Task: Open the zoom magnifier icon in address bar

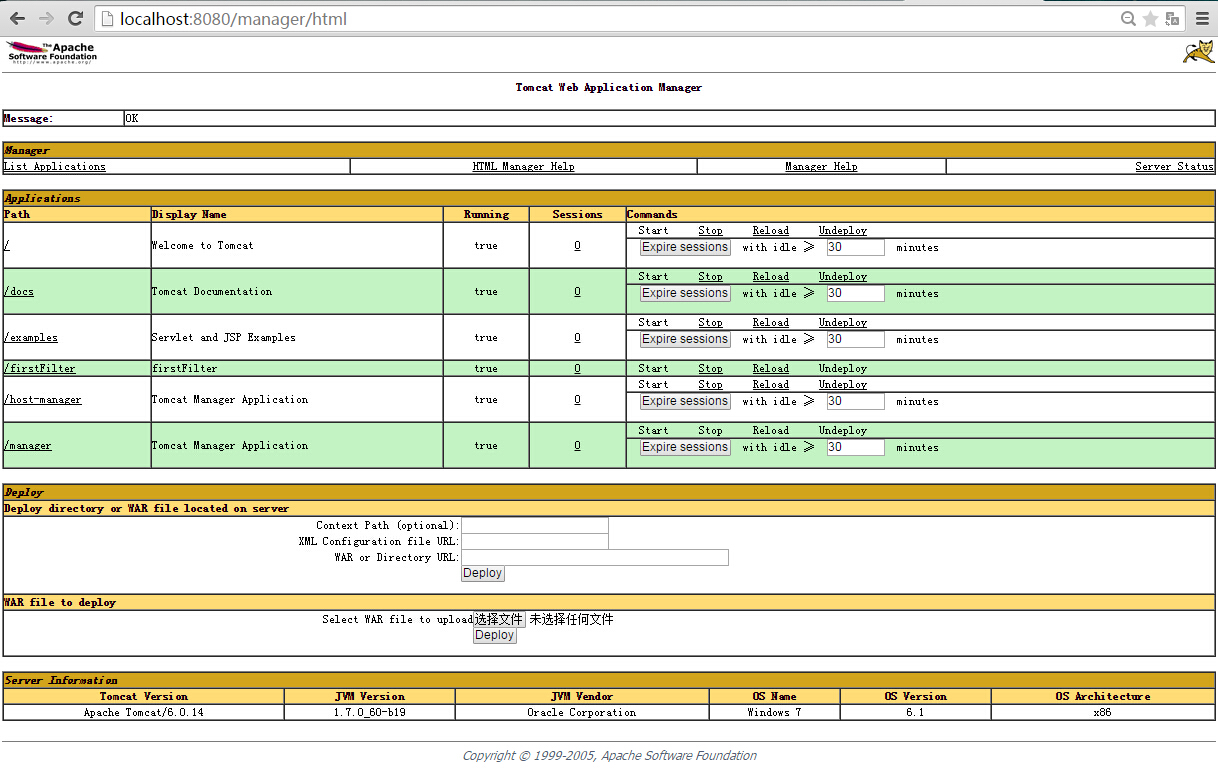Action: coord(1128,18)
